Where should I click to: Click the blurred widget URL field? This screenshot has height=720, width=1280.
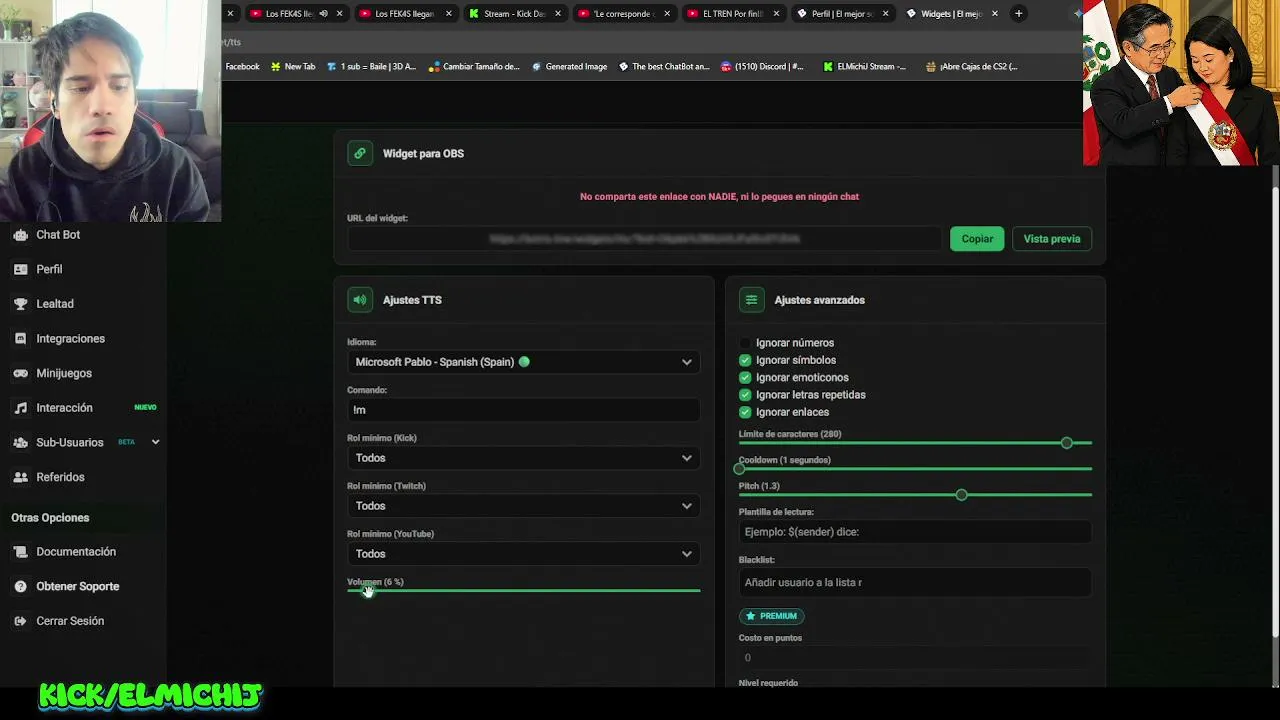pos(644,239)
